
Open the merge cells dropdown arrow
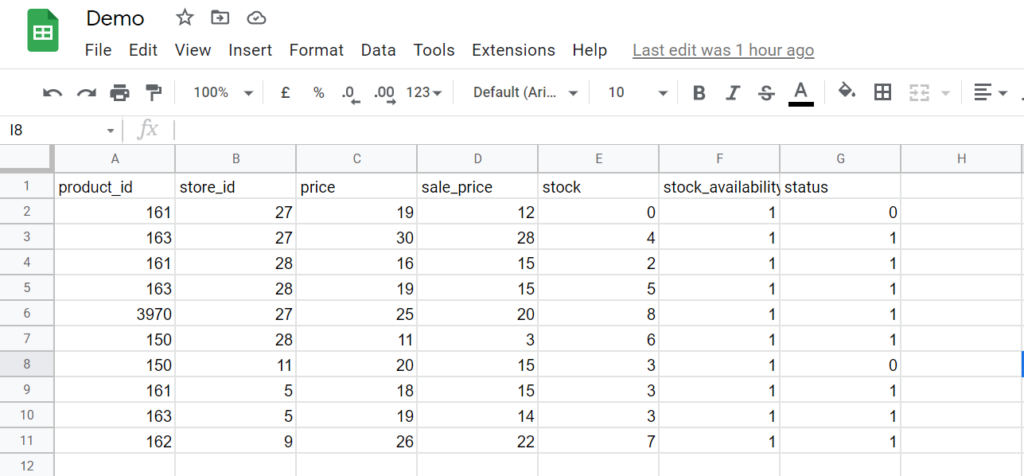point(945,93)
